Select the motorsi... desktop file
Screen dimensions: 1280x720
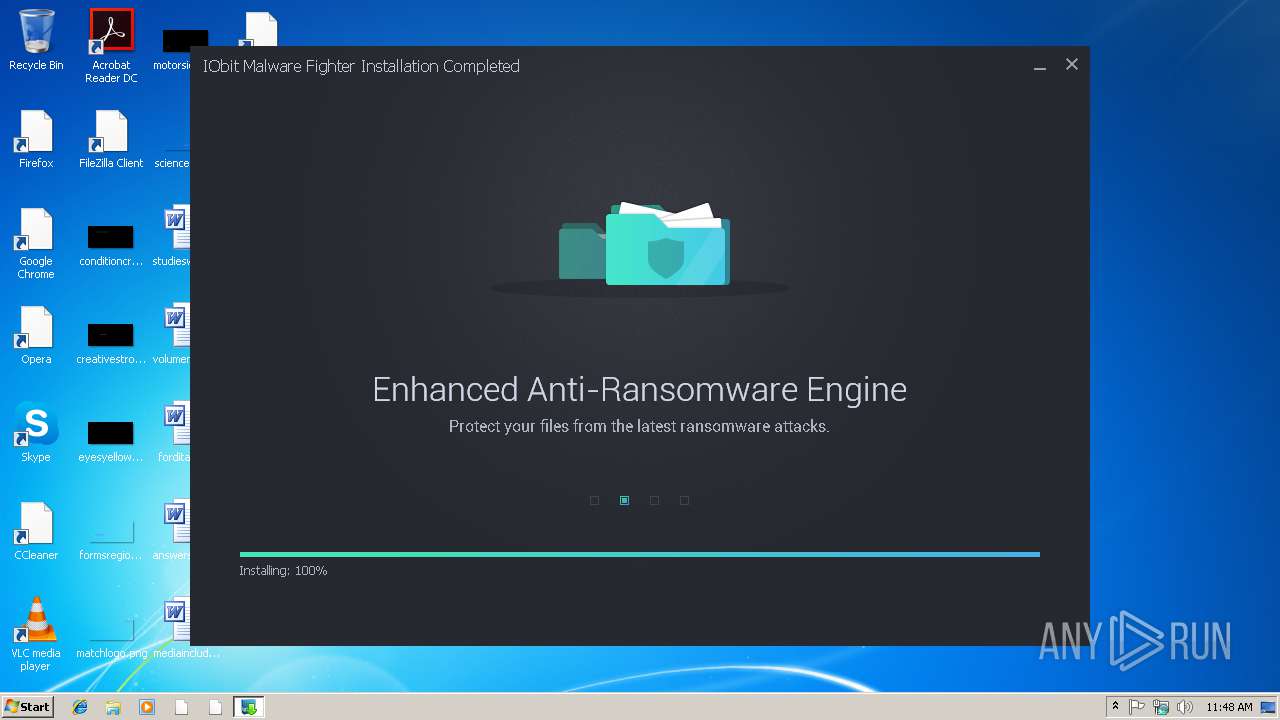pos(173,48)
